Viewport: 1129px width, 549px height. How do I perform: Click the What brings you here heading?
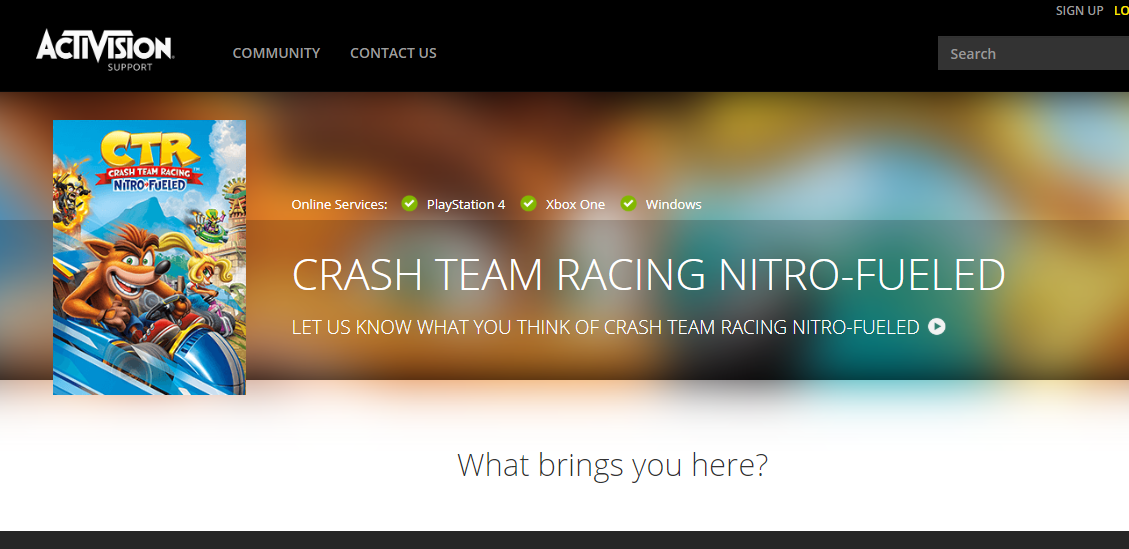tap(612, 465)
